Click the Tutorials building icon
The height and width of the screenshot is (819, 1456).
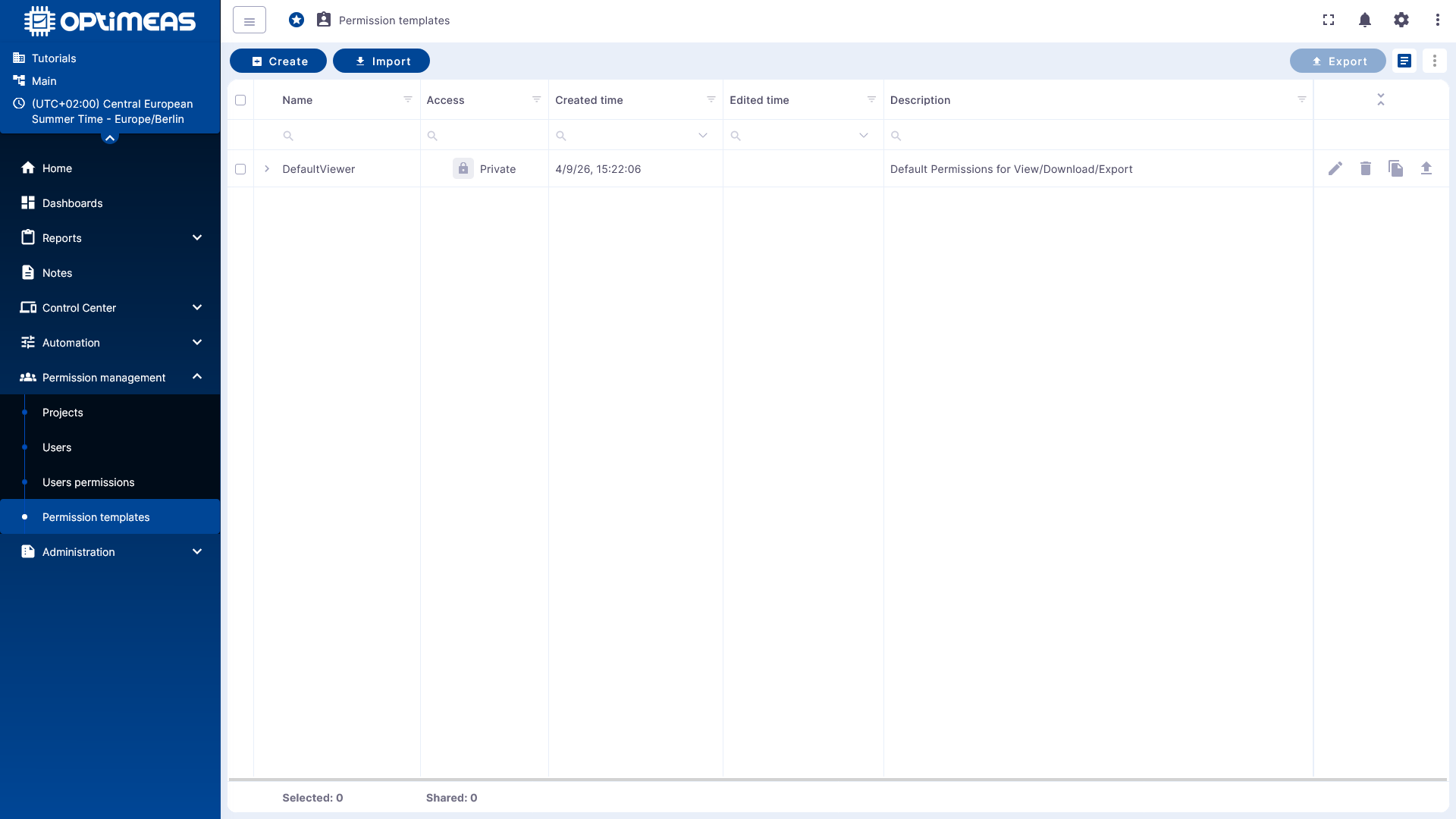tap(19, 58)
